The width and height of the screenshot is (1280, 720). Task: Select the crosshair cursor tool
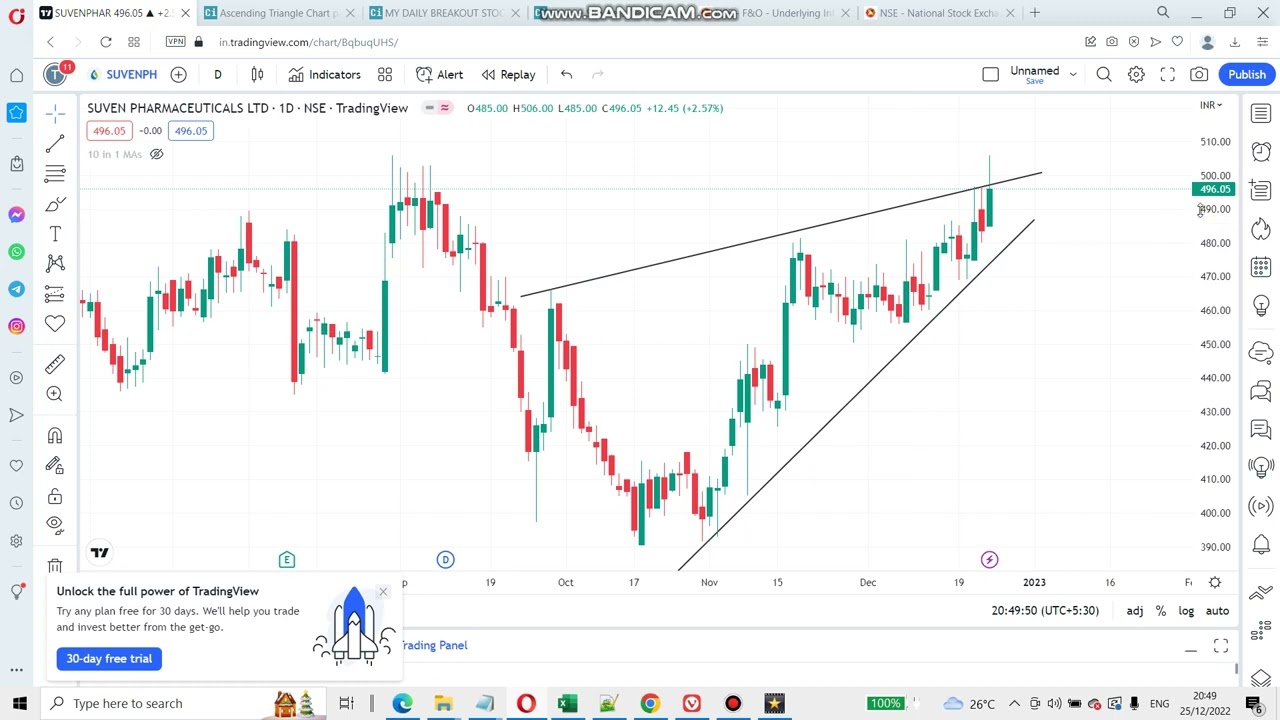coord(55,114)
